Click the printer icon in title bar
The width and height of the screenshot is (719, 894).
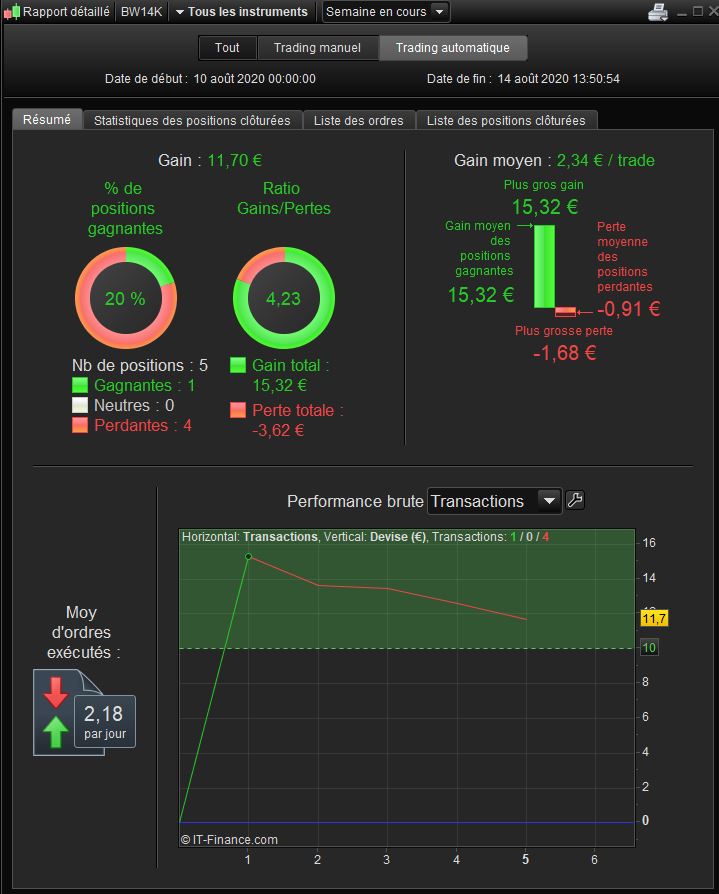point(658,12)
